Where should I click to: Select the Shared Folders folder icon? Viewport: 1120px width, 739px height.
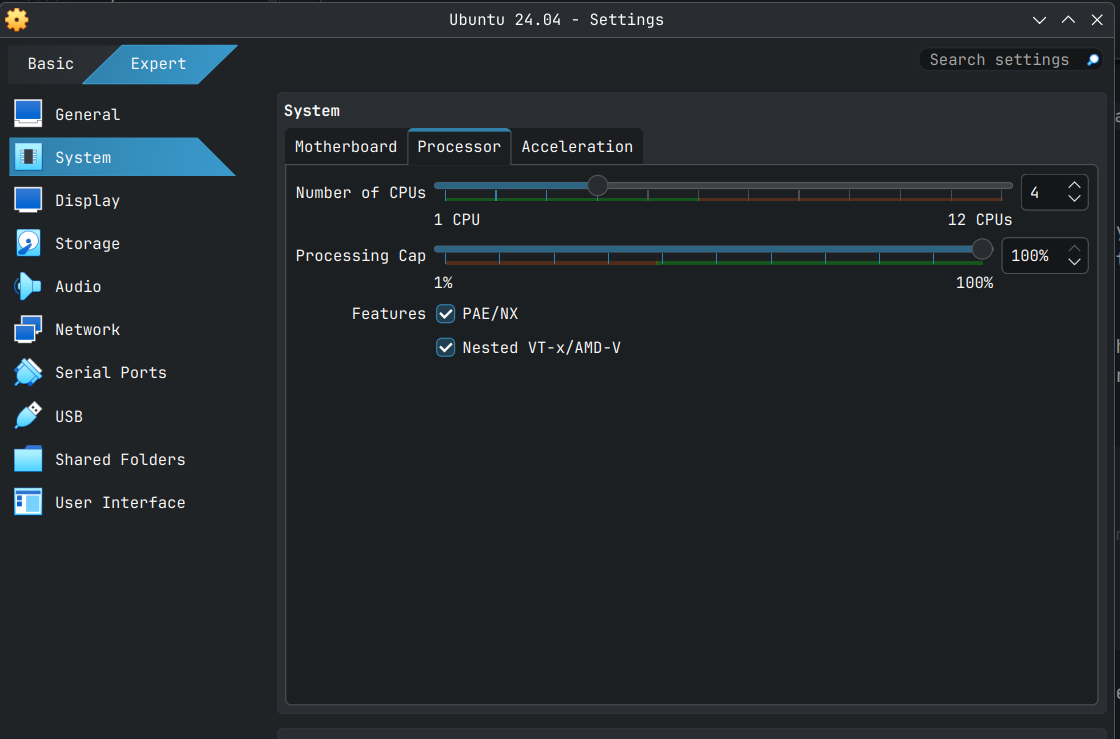point(28,459)
